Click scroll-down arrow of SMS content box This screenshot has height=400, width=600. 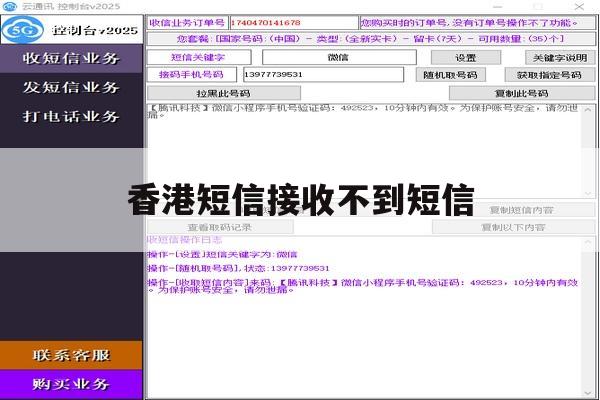pos(588,194)
